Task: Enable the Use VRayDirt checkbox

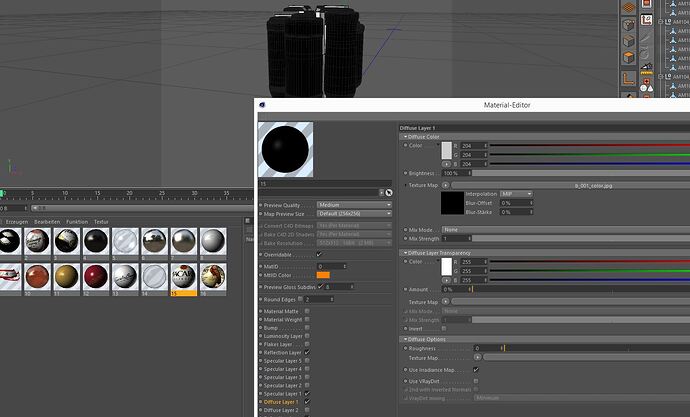Action: (x=476, y=381)
